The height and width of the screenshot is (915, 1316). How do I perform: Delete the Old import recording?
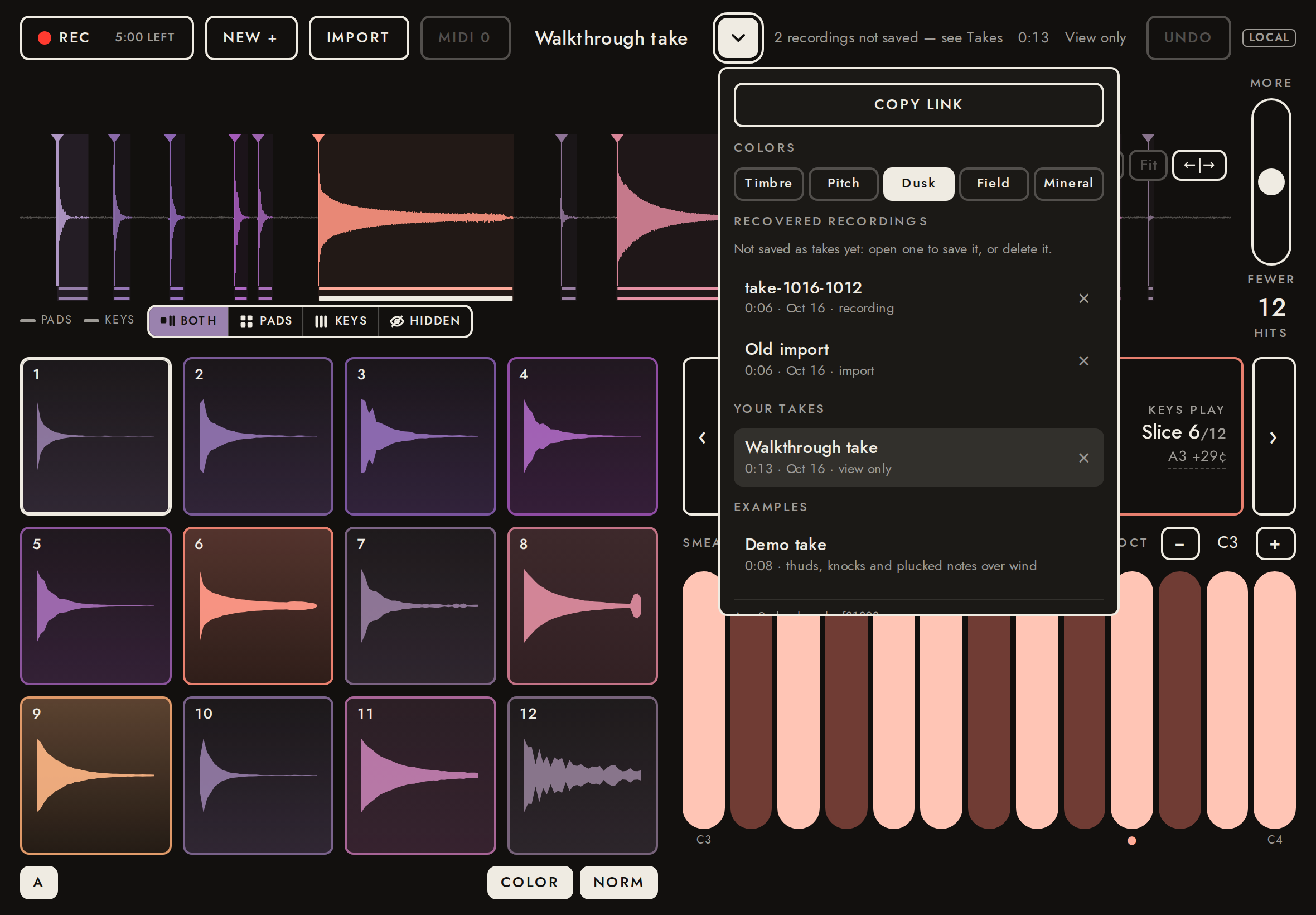[x=1083, y=360]
